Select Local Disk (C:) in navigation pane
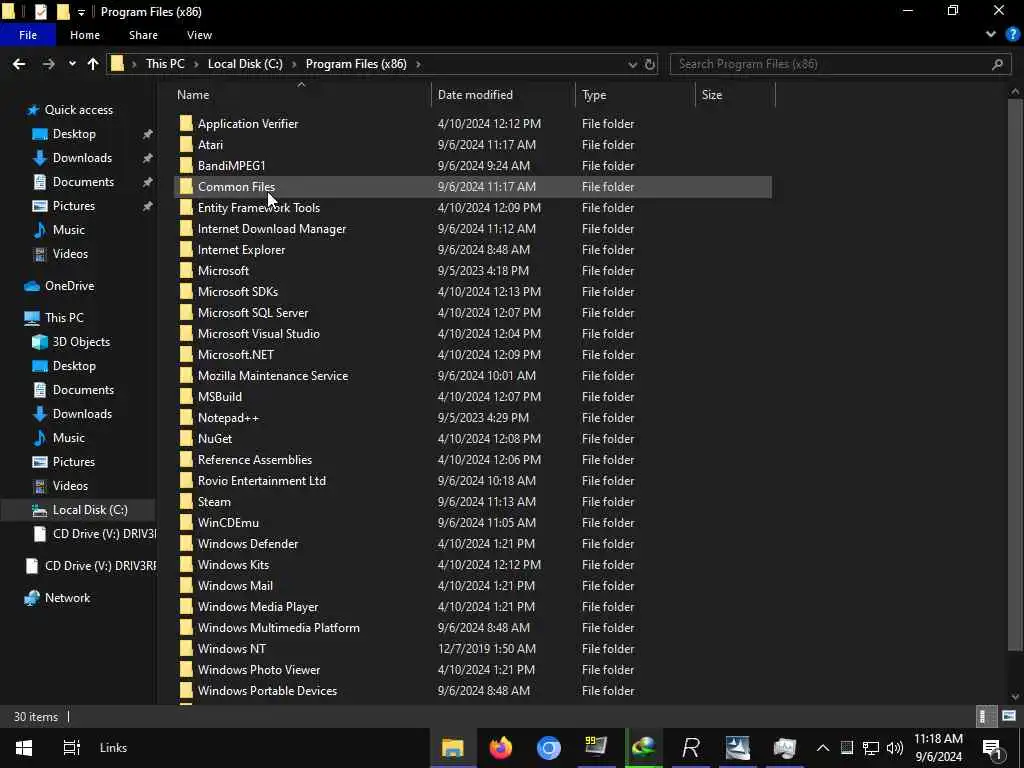Viewport: 1024px width, 768px height. click(89, 510)
